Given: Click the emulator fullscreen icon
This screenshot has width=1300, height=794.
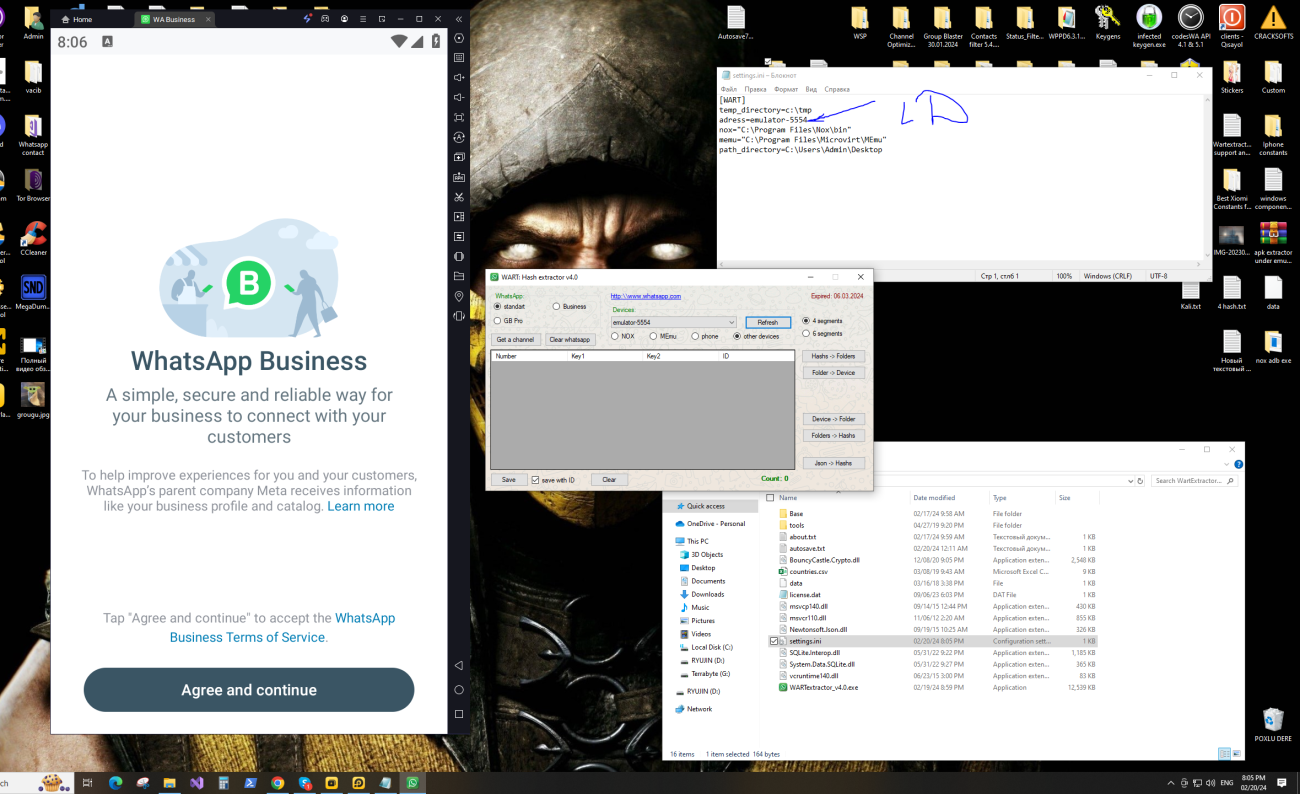Looking at the screenshot, I should click(459, 118).
